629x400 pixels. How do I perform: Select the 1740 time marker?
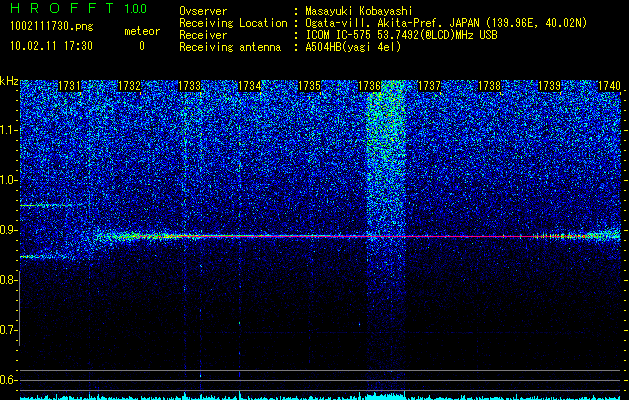(x=609, y=86)
